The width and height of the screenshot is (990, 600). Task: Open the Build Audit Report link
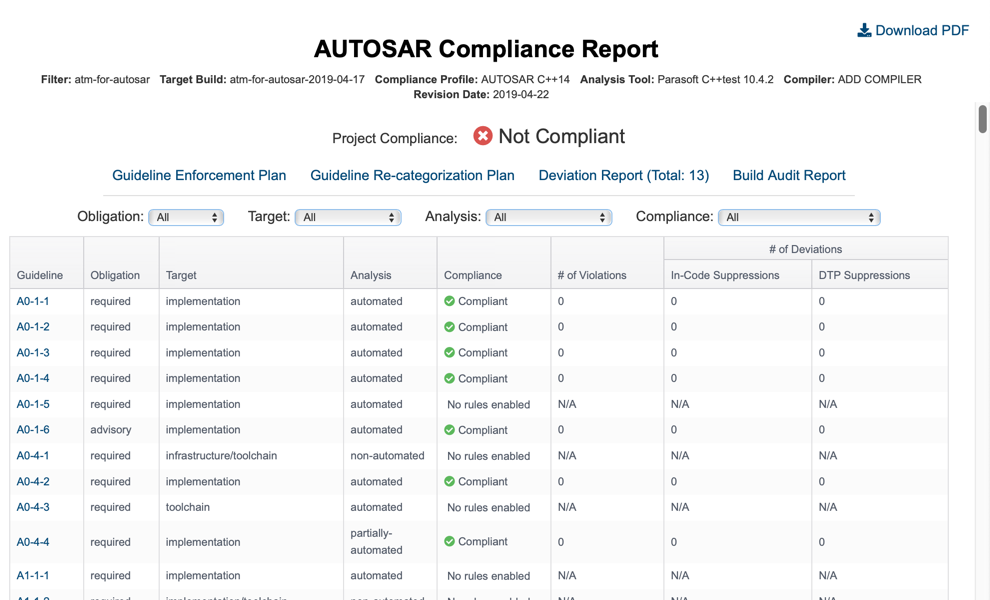[x=789, y=176]
